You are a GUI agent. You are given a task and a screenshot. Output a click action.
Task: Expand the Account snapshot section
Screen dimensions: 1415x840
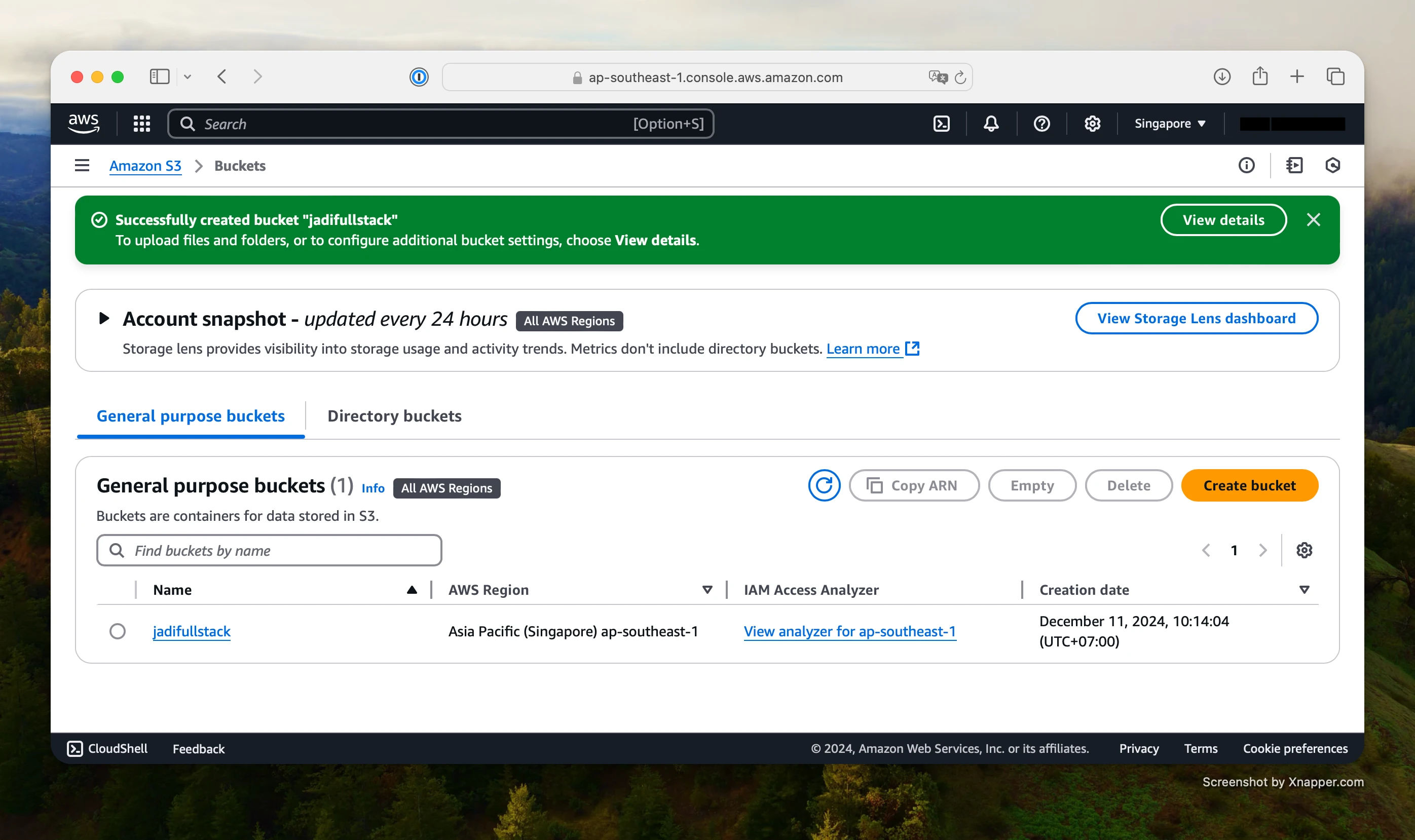[103, 318]
